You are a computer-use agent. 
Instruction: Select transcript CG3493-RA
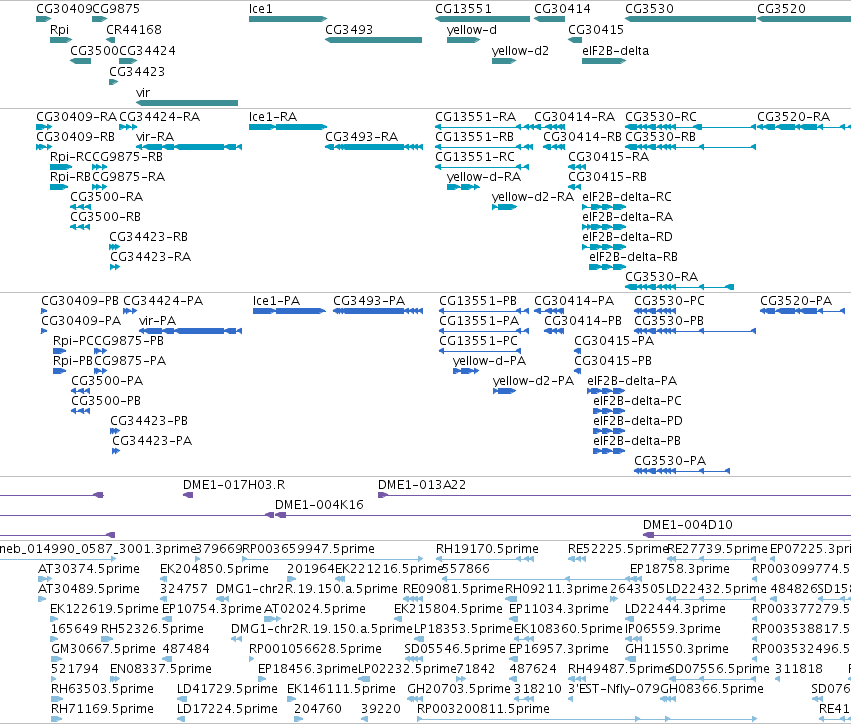coord(373,147)
